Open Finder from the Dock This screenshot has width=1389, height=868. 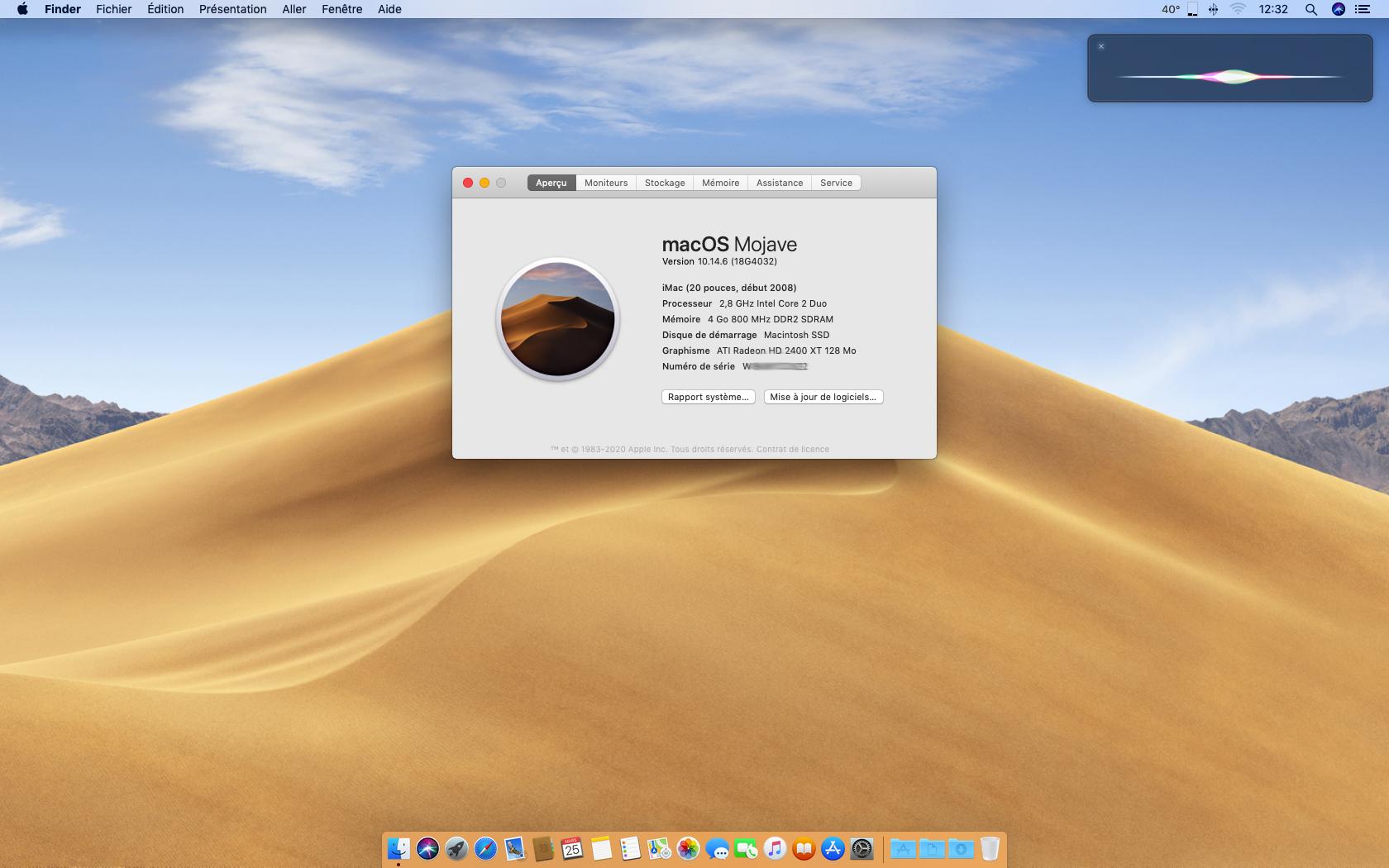(399, 848)
